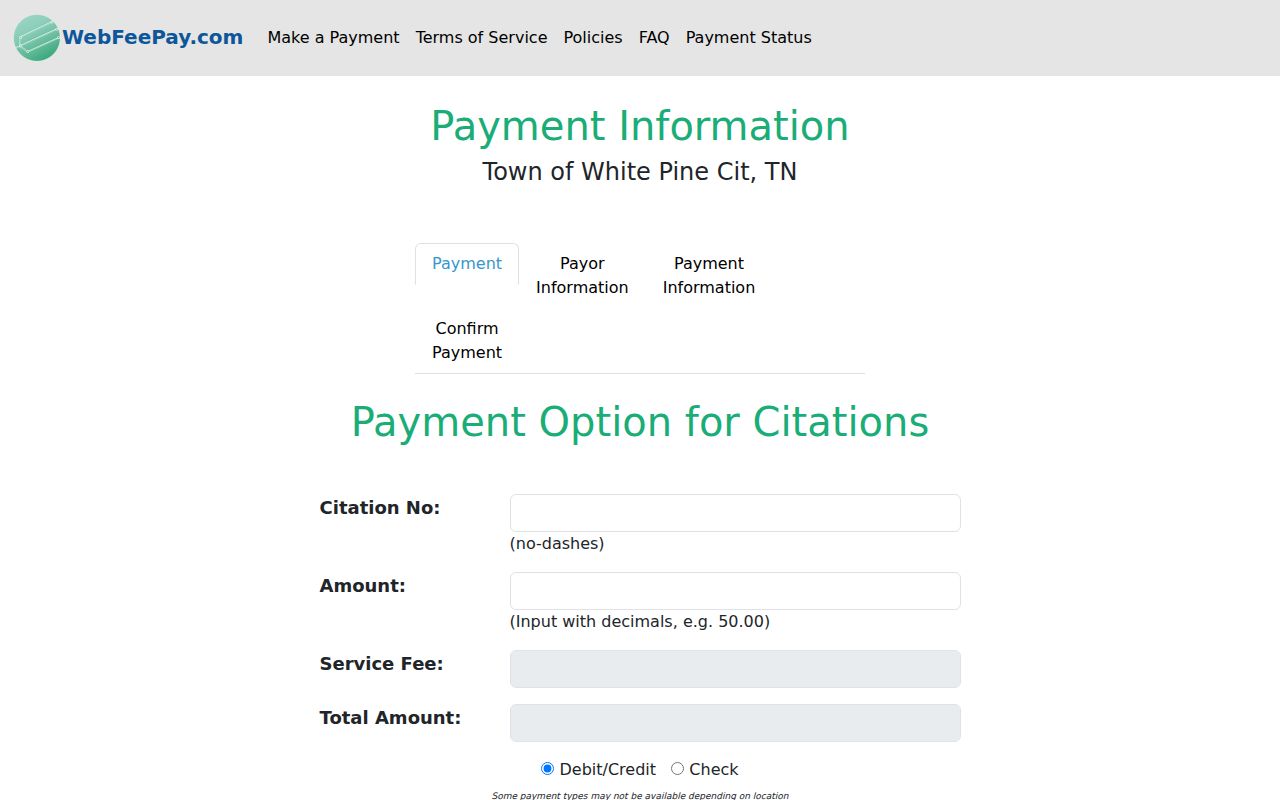Screen dimensions: 1280x800
Task: Click the Town of White Pine Cit, TN text
Action: tap(640, 172)
